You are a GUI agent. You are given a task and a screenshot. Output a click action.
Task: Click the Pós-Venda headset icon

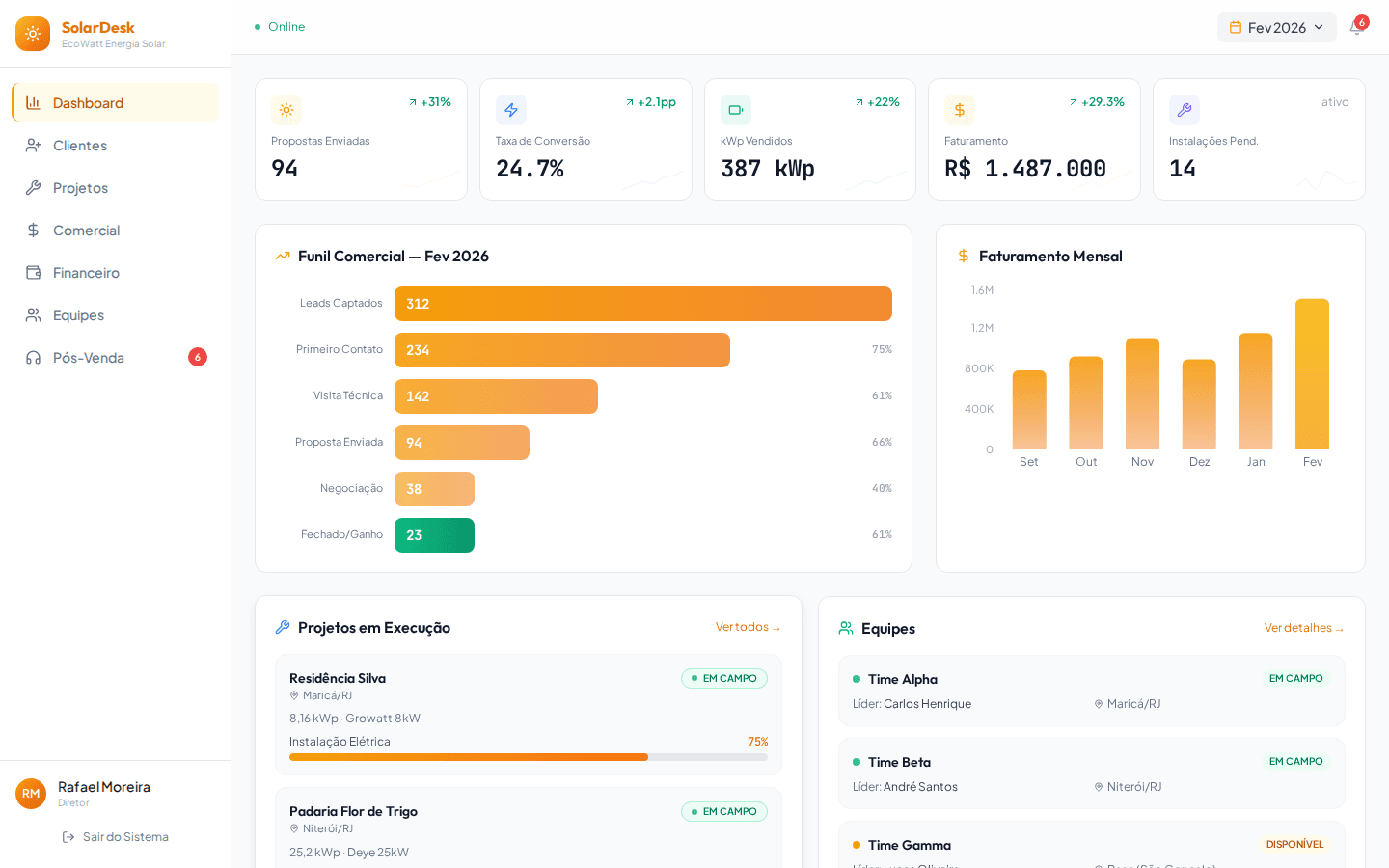coord(32,357)
